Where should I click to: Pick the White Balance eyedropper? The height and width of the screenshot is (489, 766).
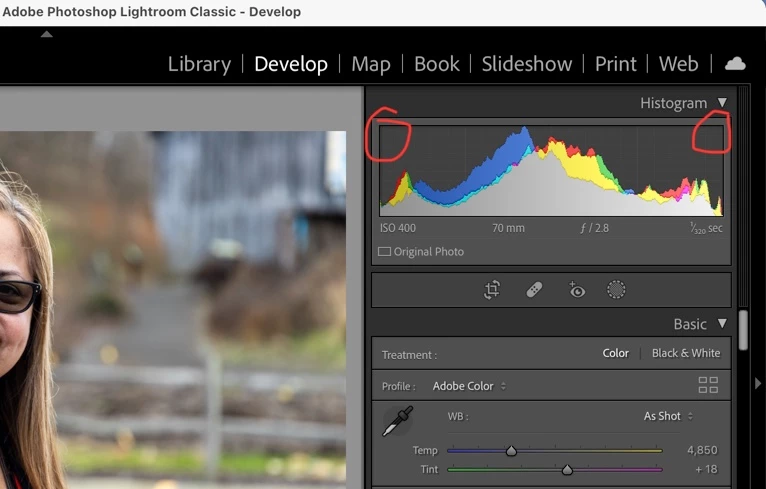click(398, 421)
